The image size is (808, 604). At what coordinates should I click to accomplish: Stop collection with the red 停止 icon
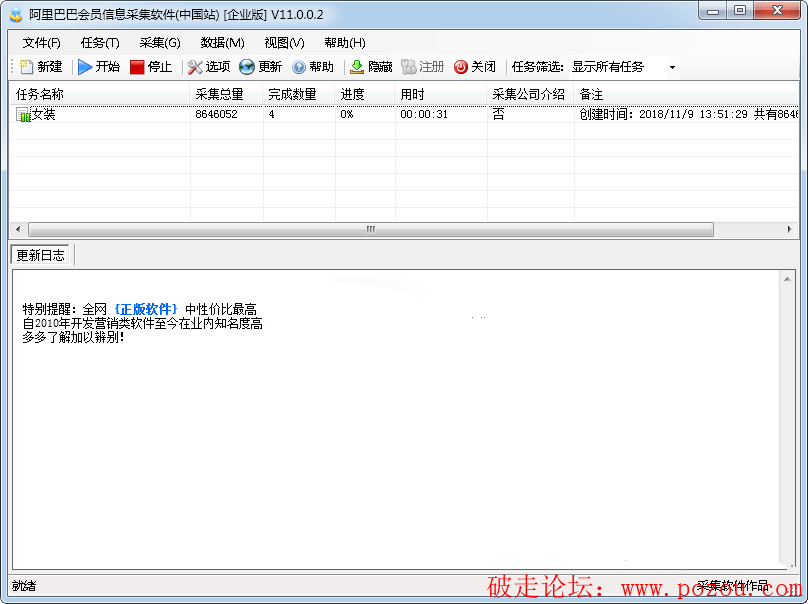click(x=137, y=67)
